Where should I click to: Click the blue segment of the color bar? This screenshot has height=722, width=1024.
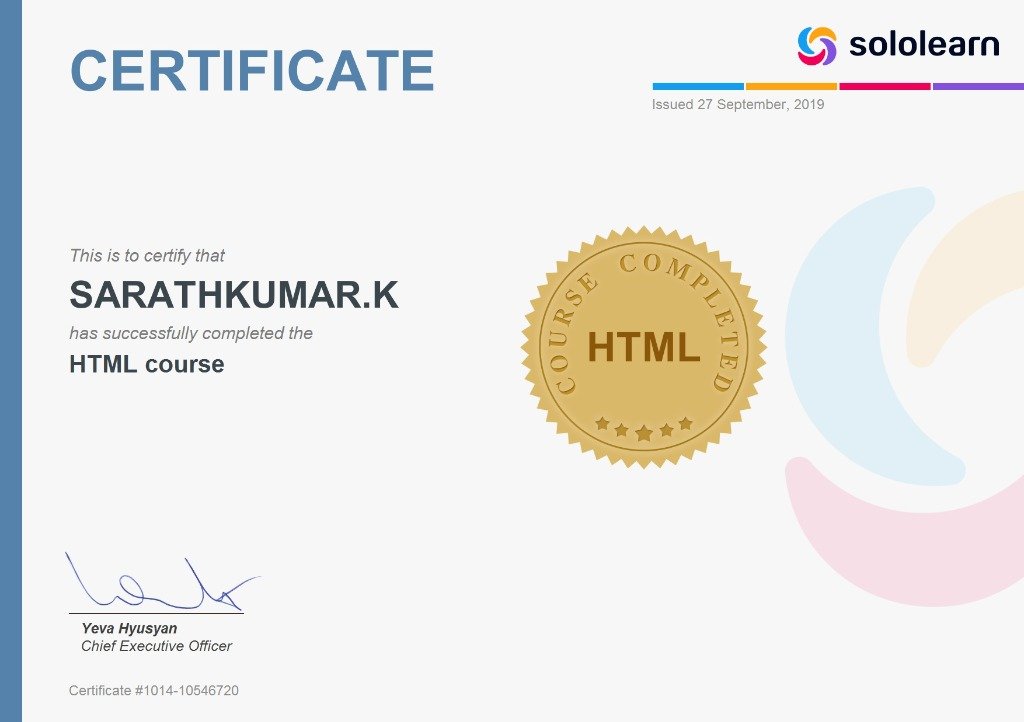(698, 86)
